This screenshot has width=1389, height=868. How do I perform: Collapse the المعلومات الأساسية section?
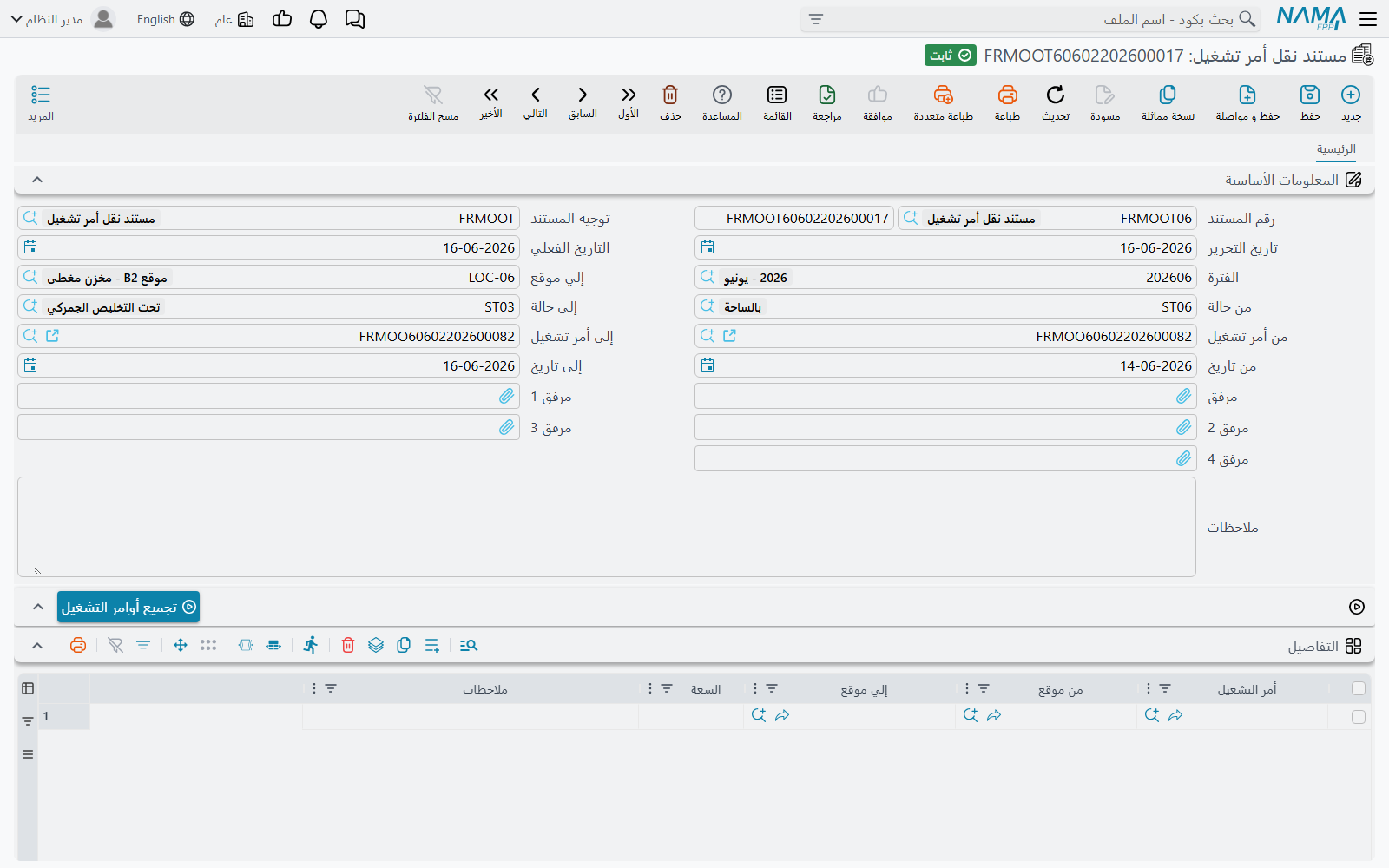(x=37, y=180)
